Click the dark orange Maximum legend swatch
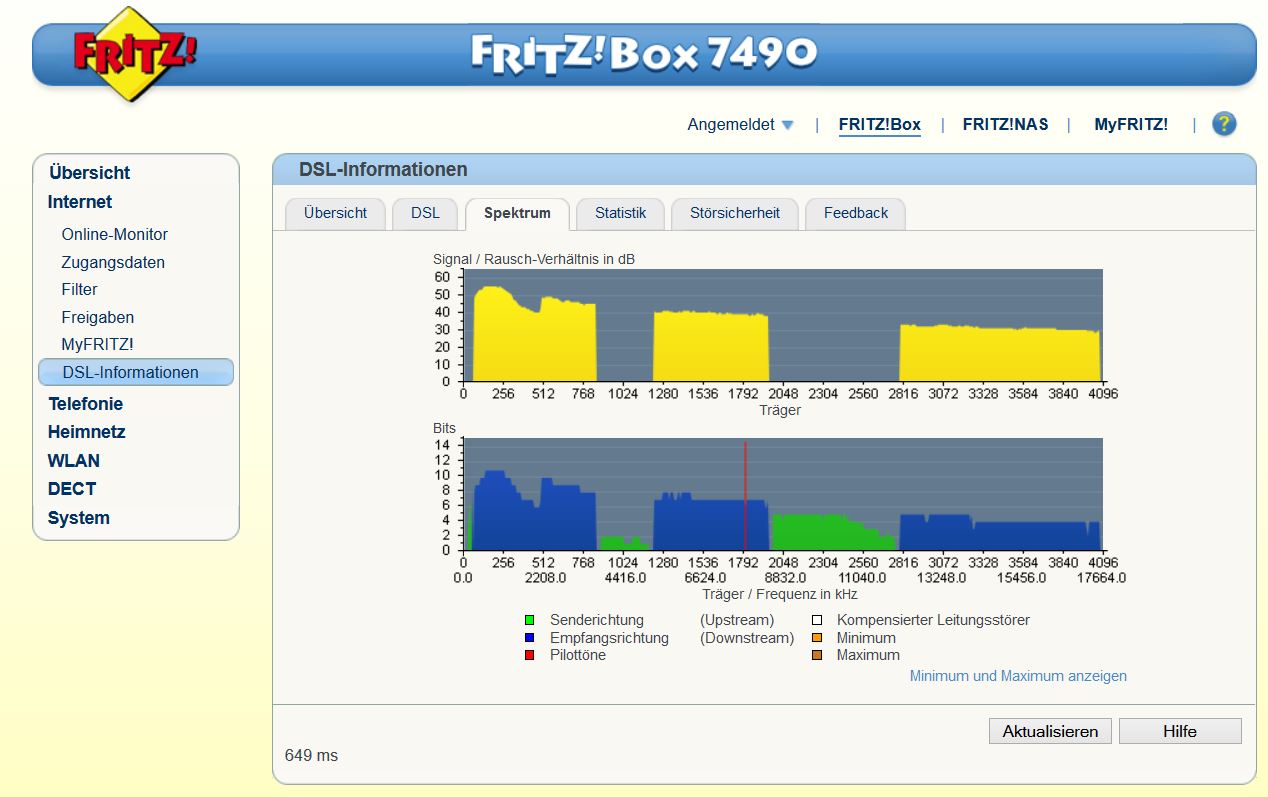The image size is (1268, 797). click(x=817, y=655)
